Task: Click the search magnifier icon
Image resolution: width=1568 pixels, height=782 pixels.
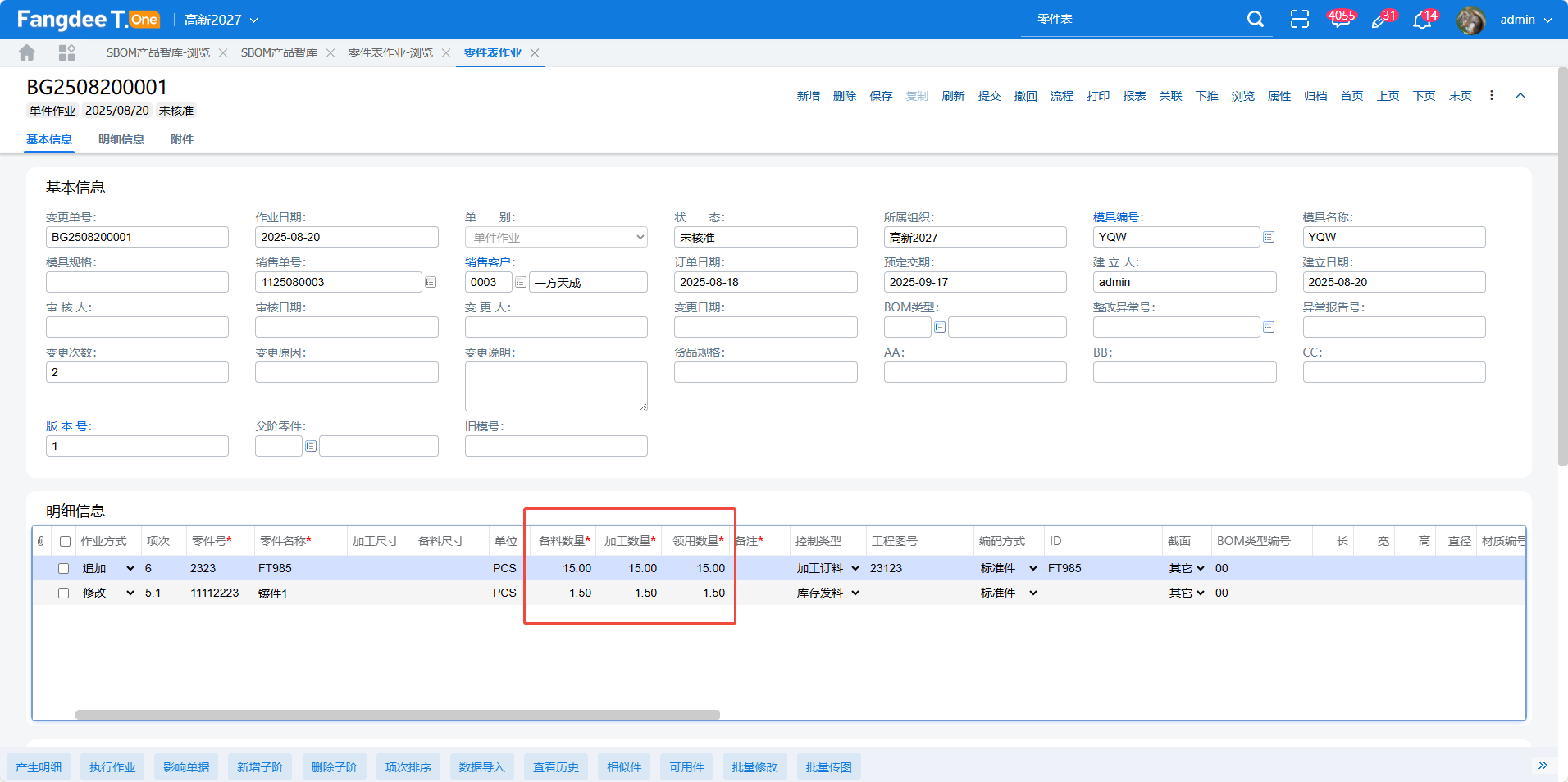Action: 1255,20
